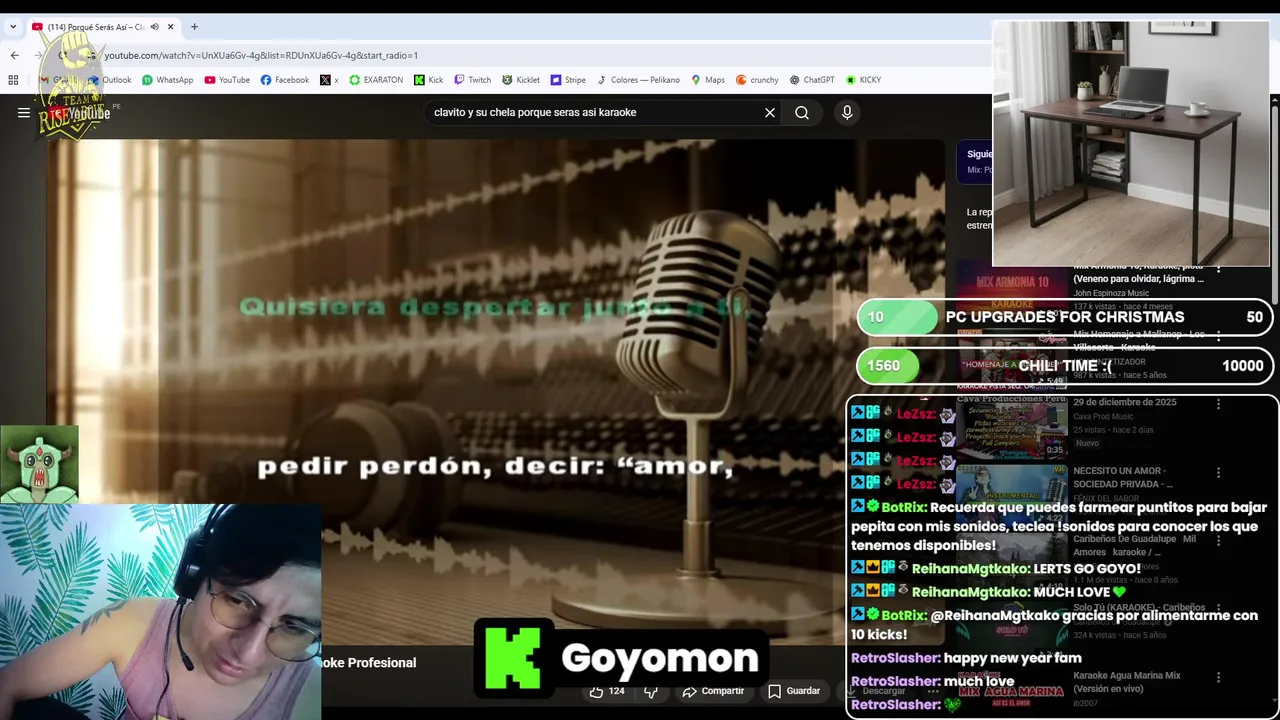The height and width of the screenshot is (720, 1280).
Task: Open the MIX ARMONIA 10 karaoke thumbnail
Action: [x=1011, y=290]
